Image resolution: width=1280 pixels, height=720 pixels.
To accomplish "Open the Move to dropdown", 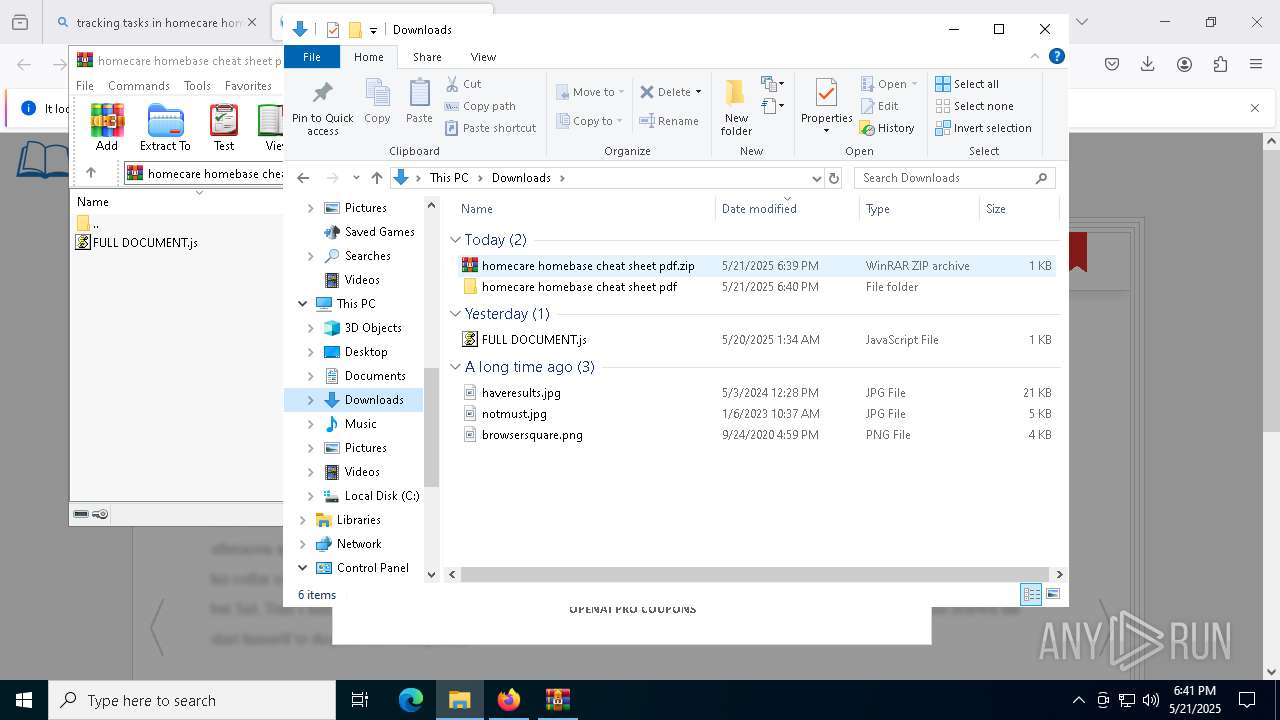I will tap(590, 92).
